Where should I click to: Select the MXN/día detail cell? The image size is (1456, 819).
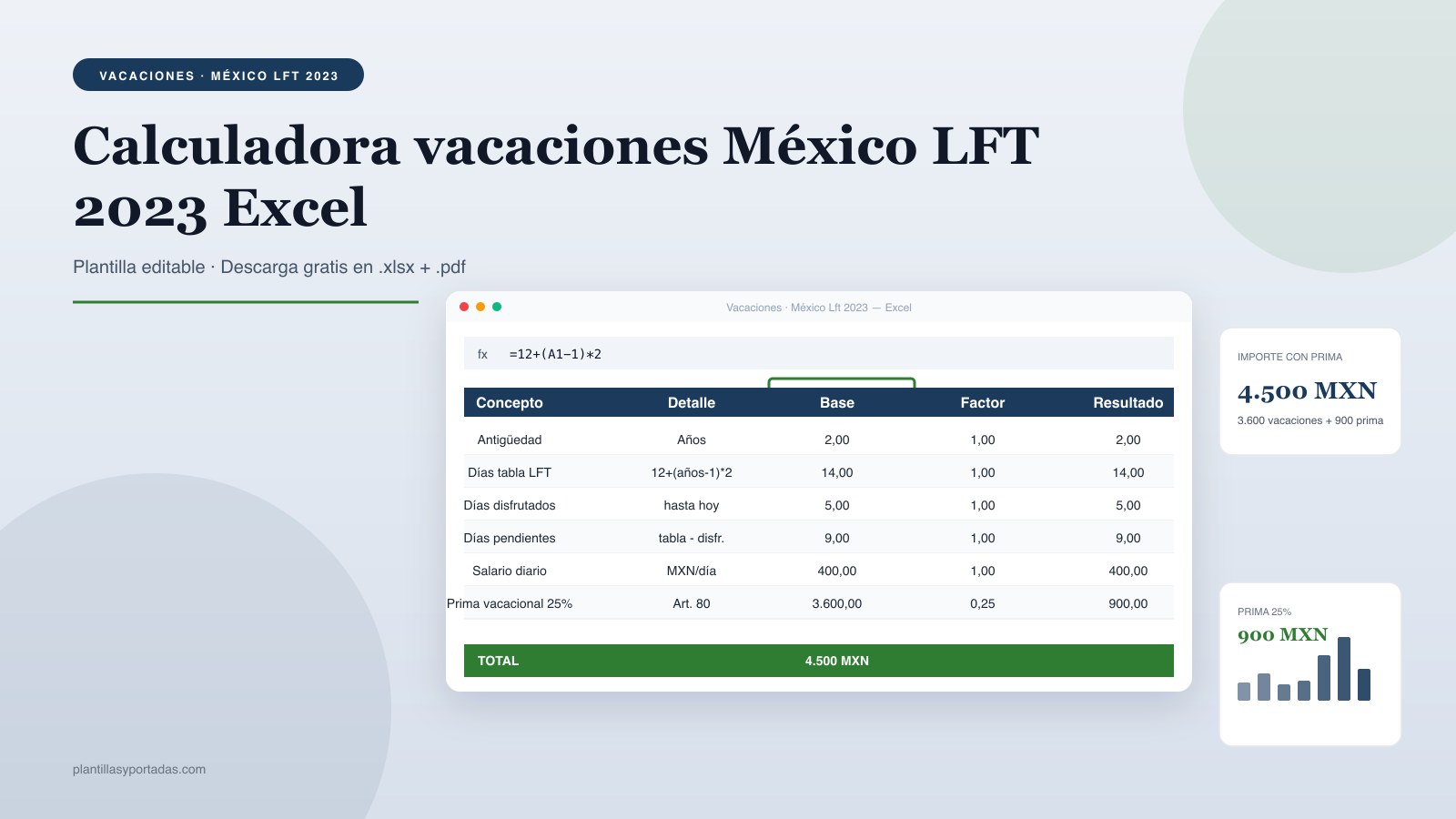[692, 571]
